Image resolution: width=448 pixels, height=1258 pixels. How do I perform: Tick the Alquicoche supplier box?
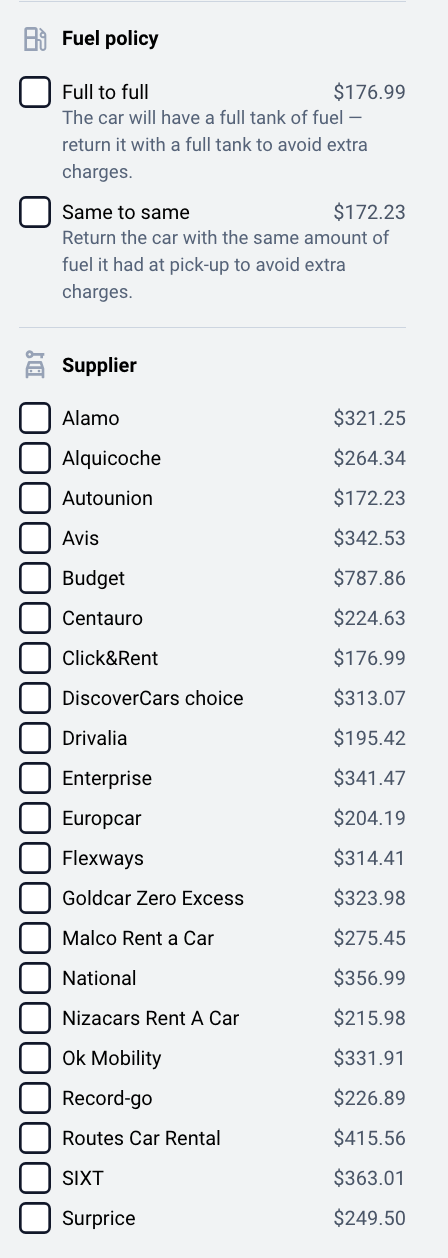point(35,458)
